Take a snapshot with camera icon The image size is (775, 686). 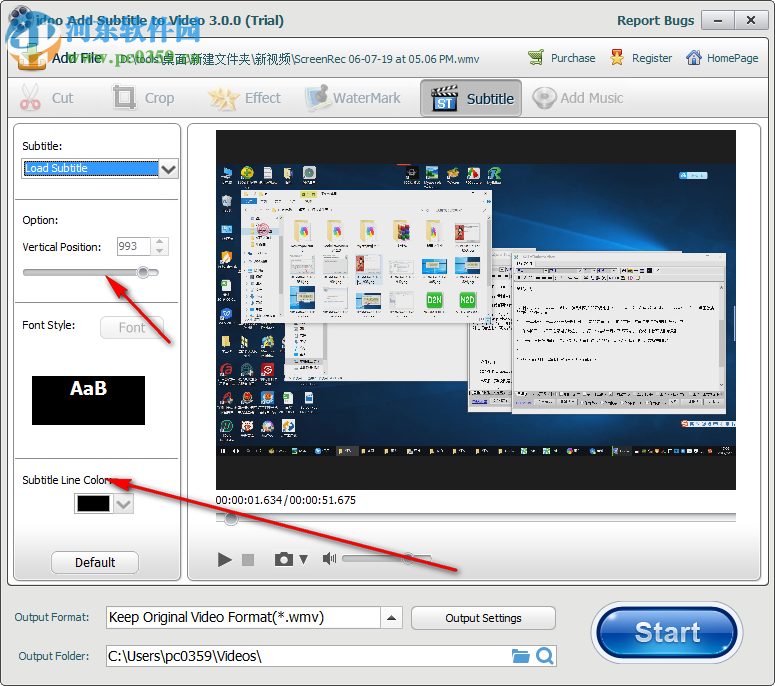pyautogui.click(x=284, y=559)
